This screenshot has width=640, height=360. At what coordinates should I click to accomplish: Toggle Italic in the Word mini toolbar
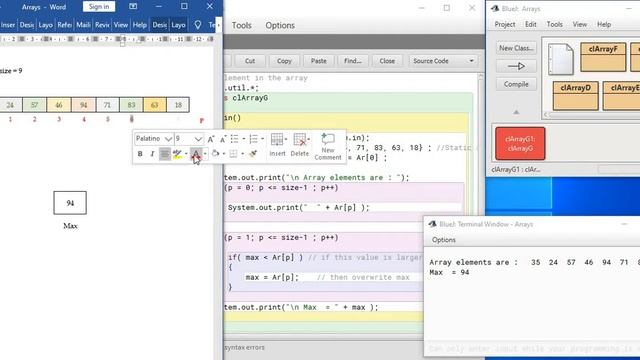click(x=152, y=154)
